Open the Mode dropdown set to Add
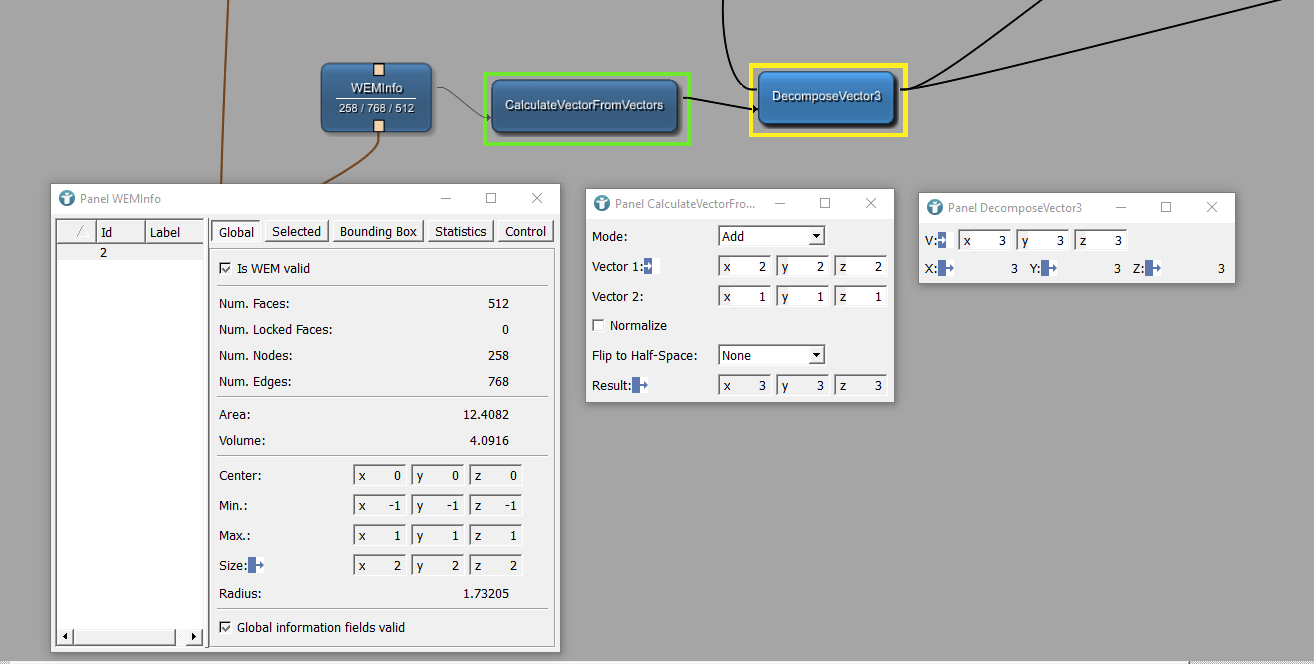1314x664 pixels. (771, 237)
